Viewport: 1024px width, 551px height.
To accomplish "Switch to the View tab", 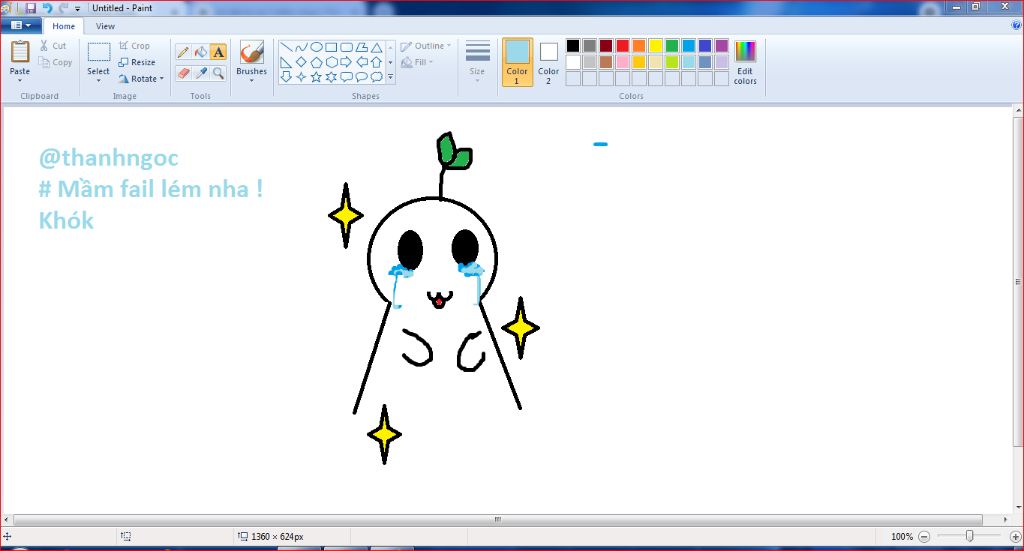I will click(105, 26).
